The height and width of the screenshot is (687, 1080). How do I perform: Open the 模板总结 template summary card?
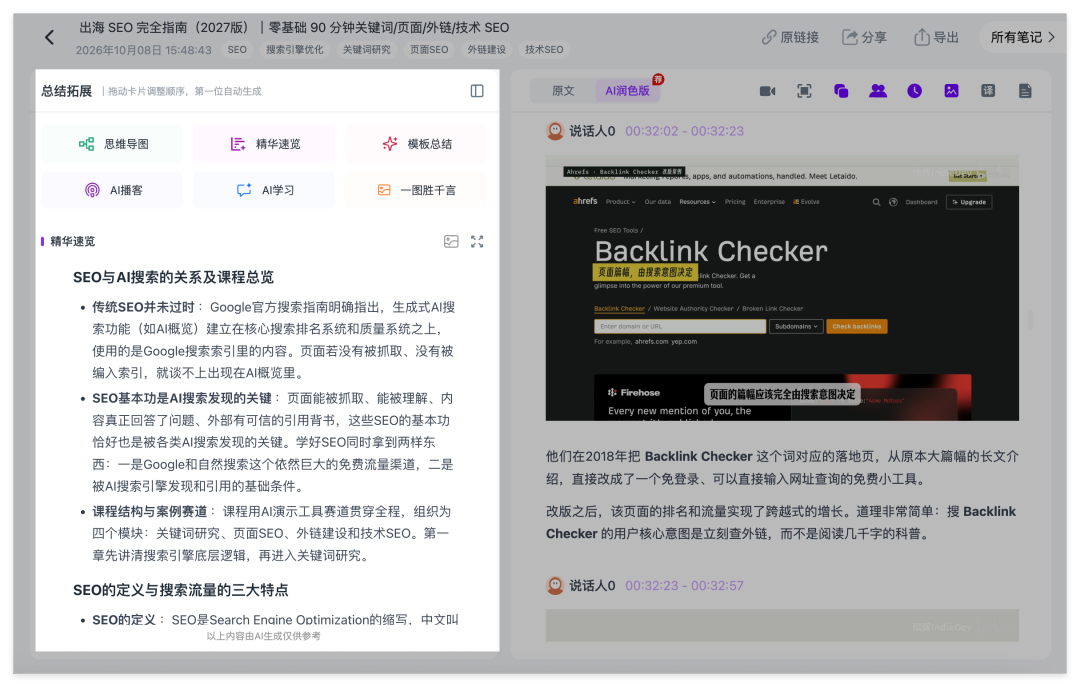pyautogui.click(x=416, y=144)
